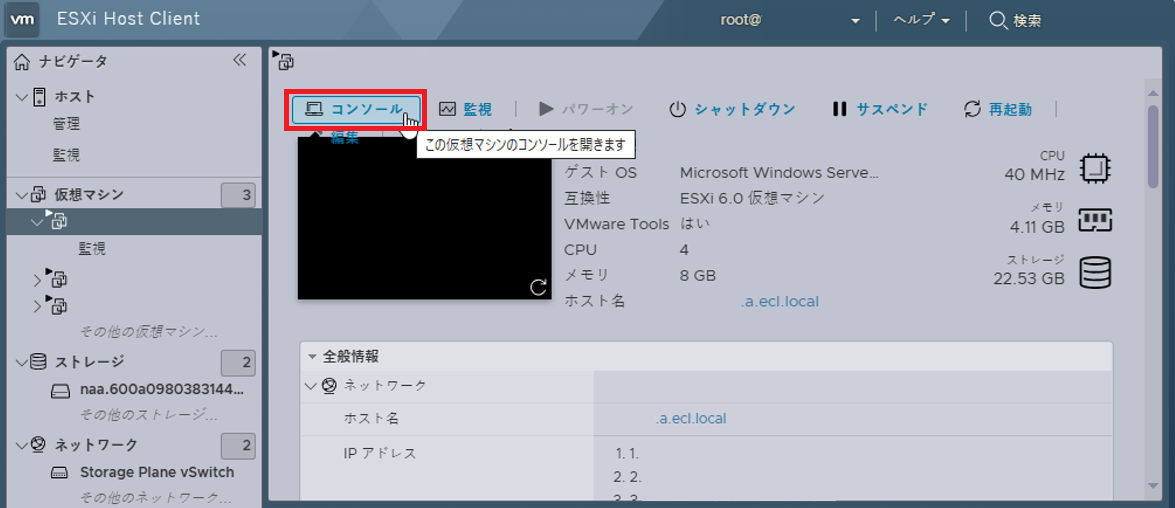Viewport: 1175px width, 508px height.
Task: Click the ESXi Host Client title
Action: 129,19
